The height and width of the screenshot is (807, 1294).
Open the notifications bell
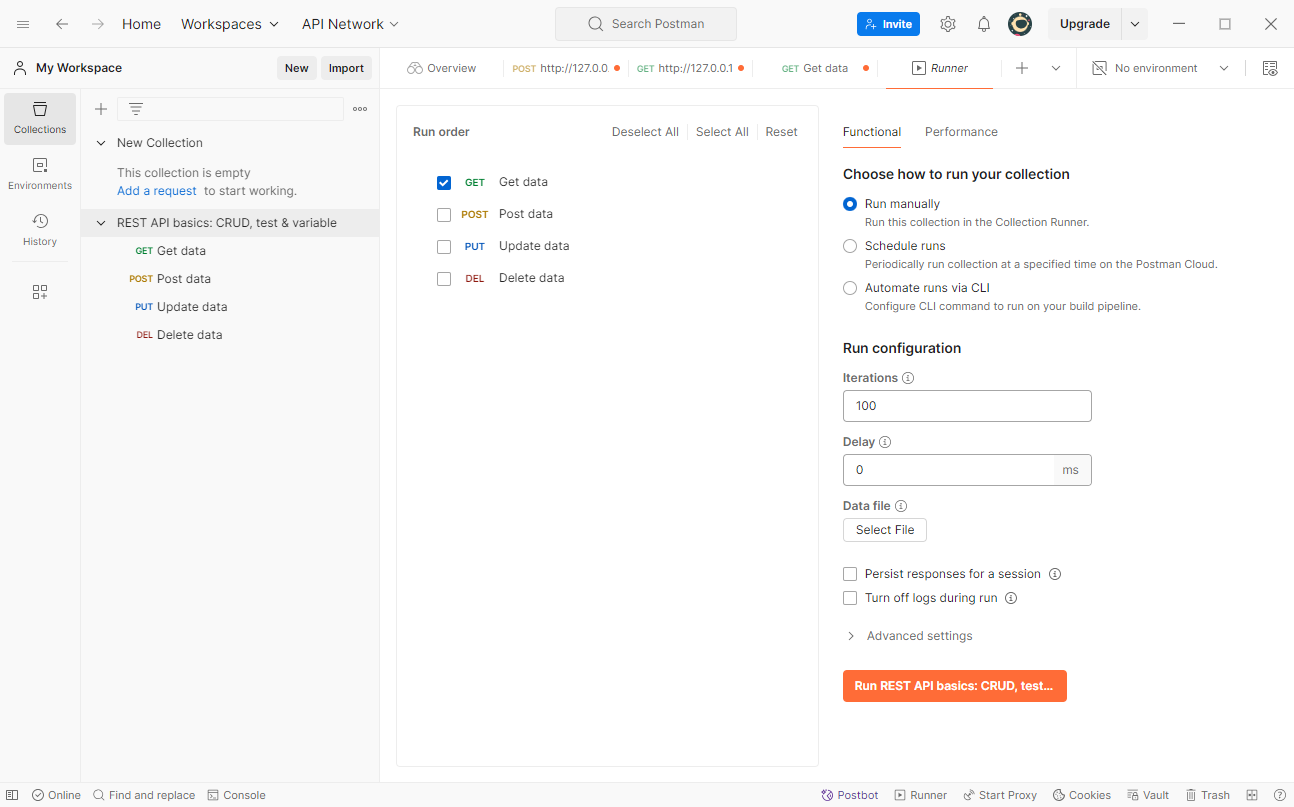[984, 24]
